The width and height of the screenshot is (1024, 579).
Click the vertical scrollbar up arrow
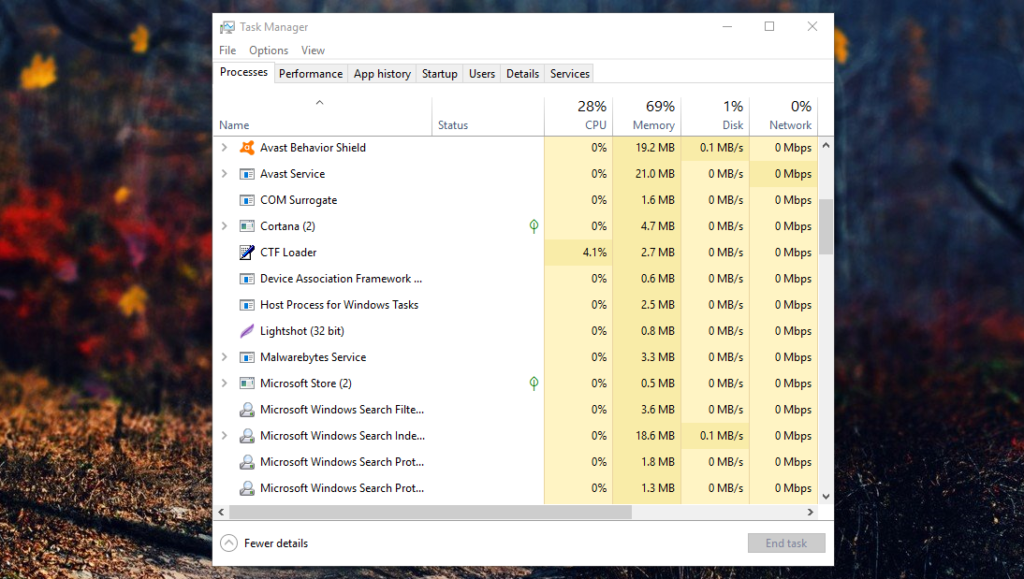pyautogui.click(x=826, y=145)
